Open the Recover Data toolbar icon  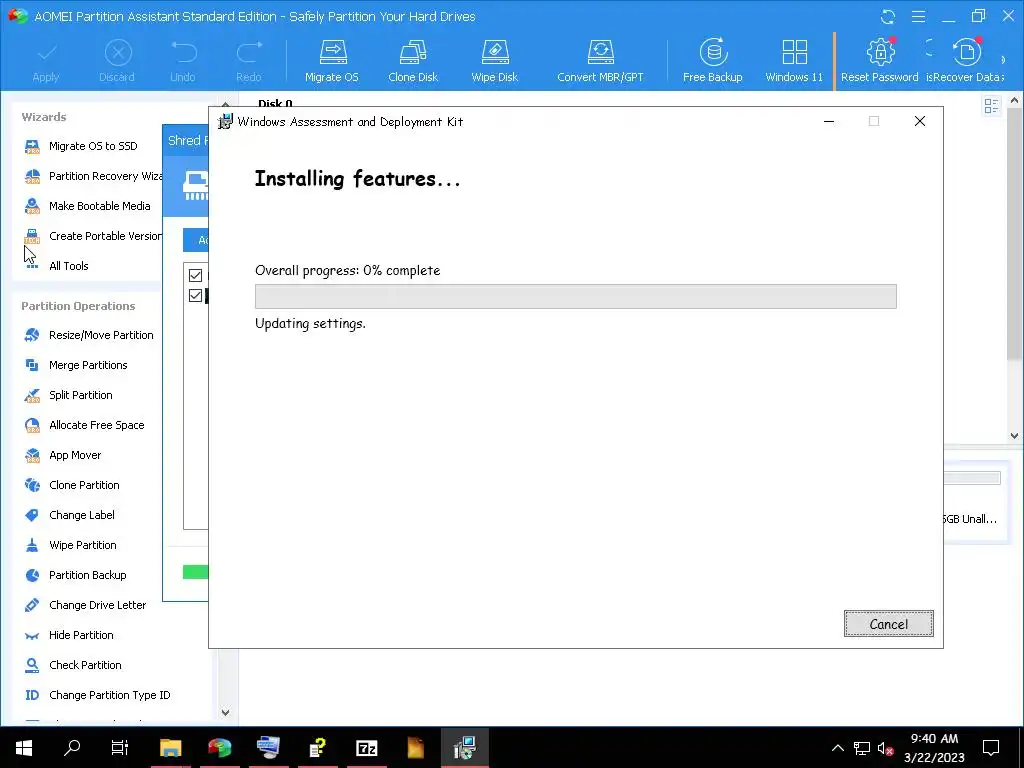965,61
